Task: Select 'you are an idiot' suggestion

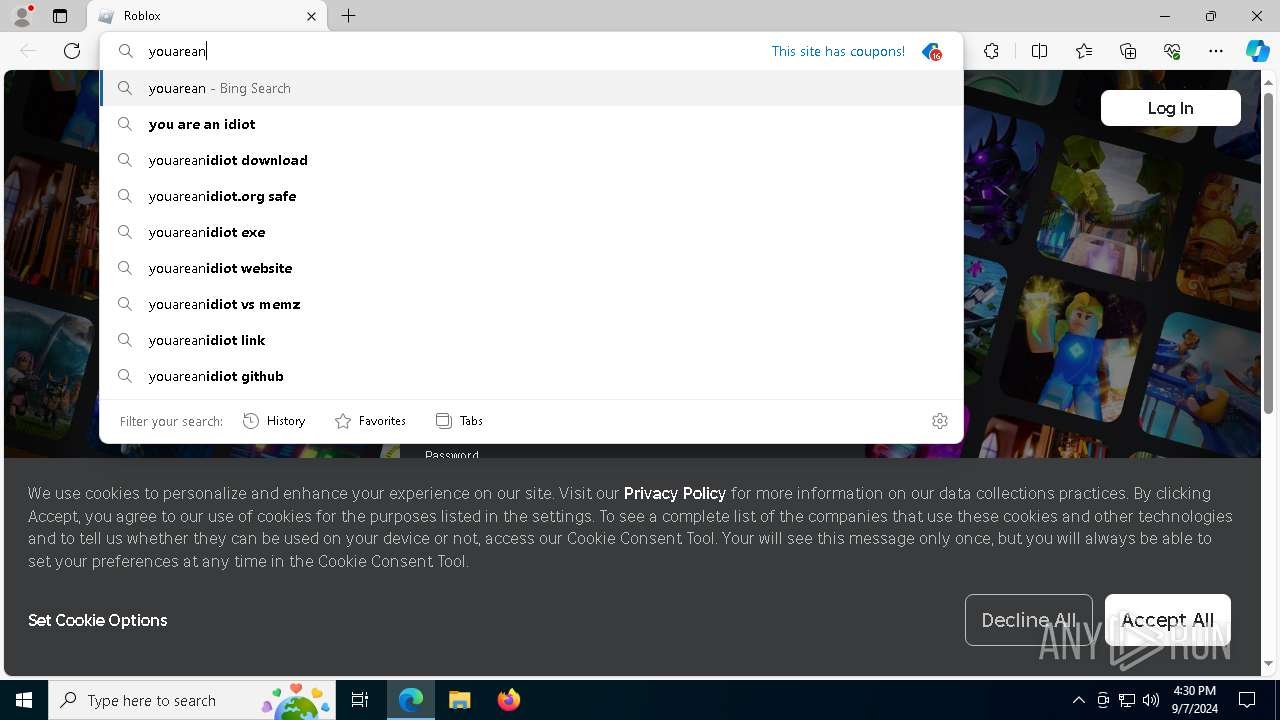Action: click(x=532, y=124)
